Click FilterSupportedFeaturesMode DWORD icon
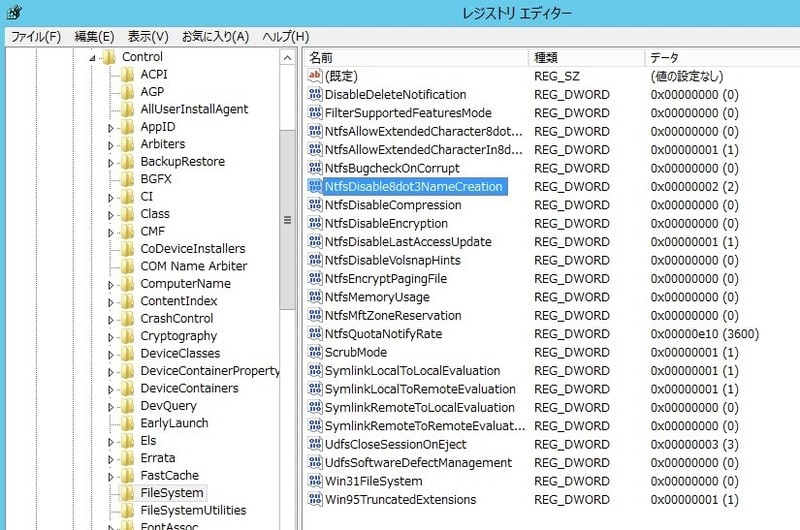The width and height of the screenshot is (800, 530). (315, 112)
